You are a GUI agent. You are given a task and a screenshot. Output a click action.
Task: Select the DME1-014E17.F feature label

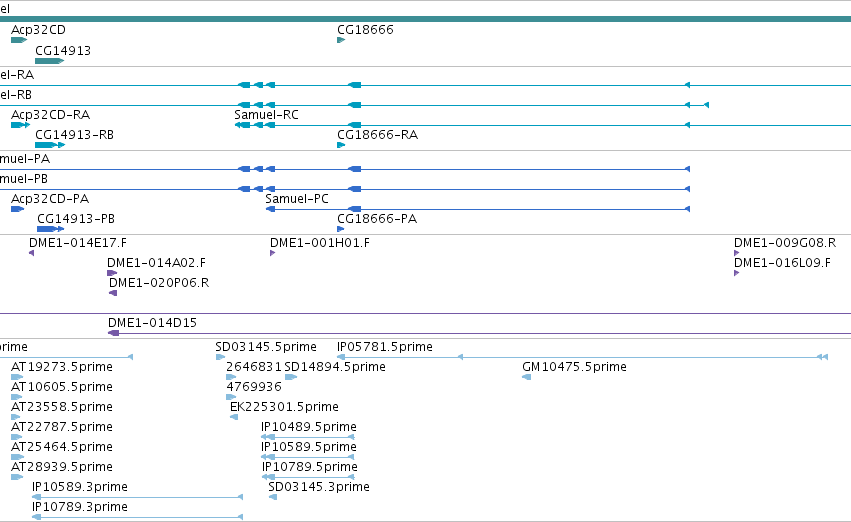(78, 243)
